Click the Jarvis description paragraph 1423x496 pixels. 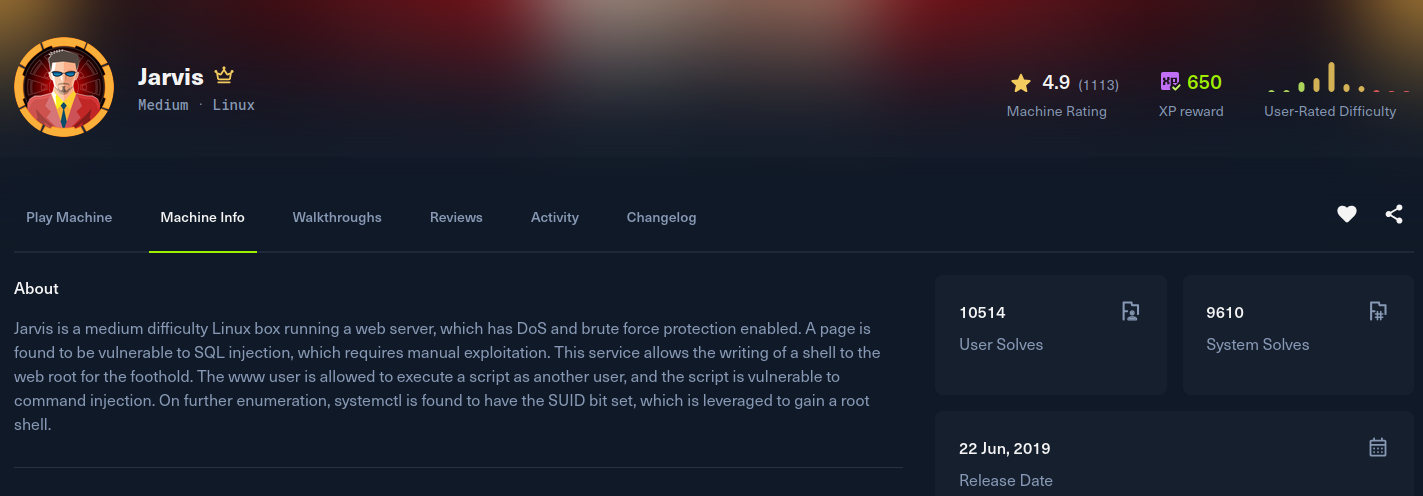coord(448,376)
